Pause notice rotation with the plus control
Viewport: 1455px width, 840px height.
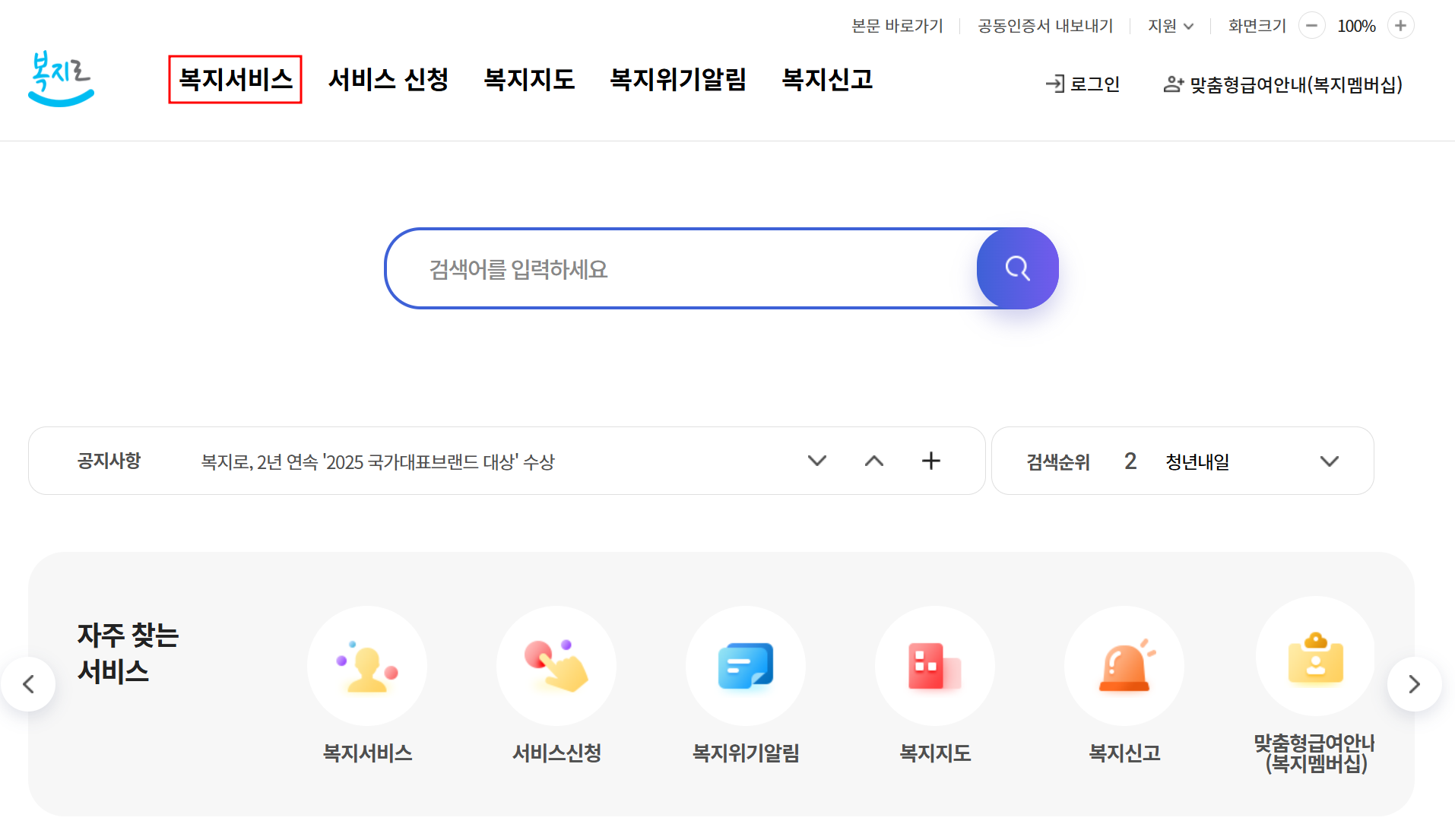pyautogui.click(x=931, y=461)
